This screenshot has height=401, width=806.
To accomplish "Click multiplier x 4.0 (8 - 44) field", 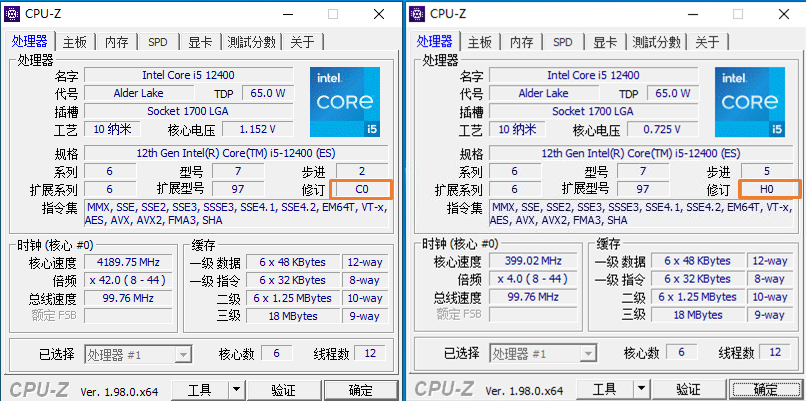I will 534,279.
